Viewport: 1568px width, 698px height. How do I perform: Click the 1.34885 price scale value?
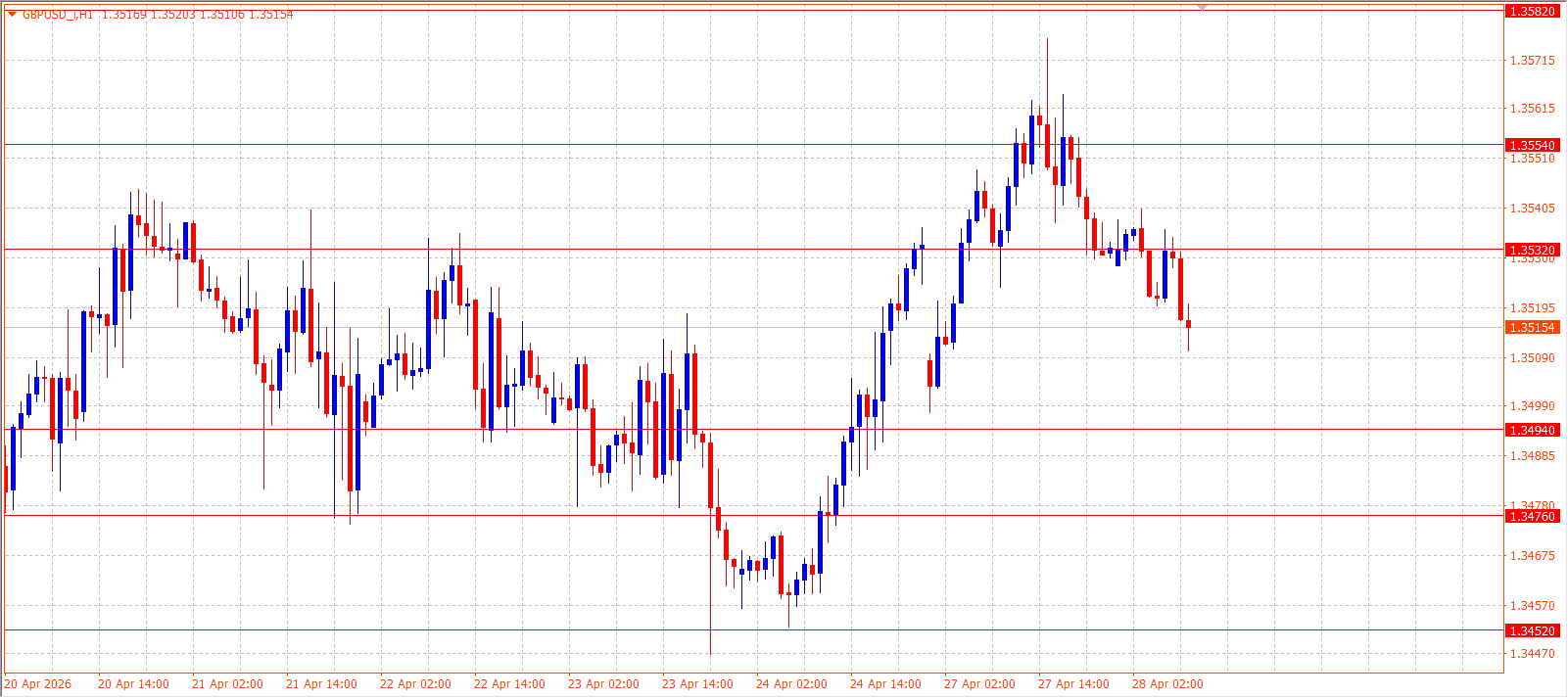tap(1533, 456)
